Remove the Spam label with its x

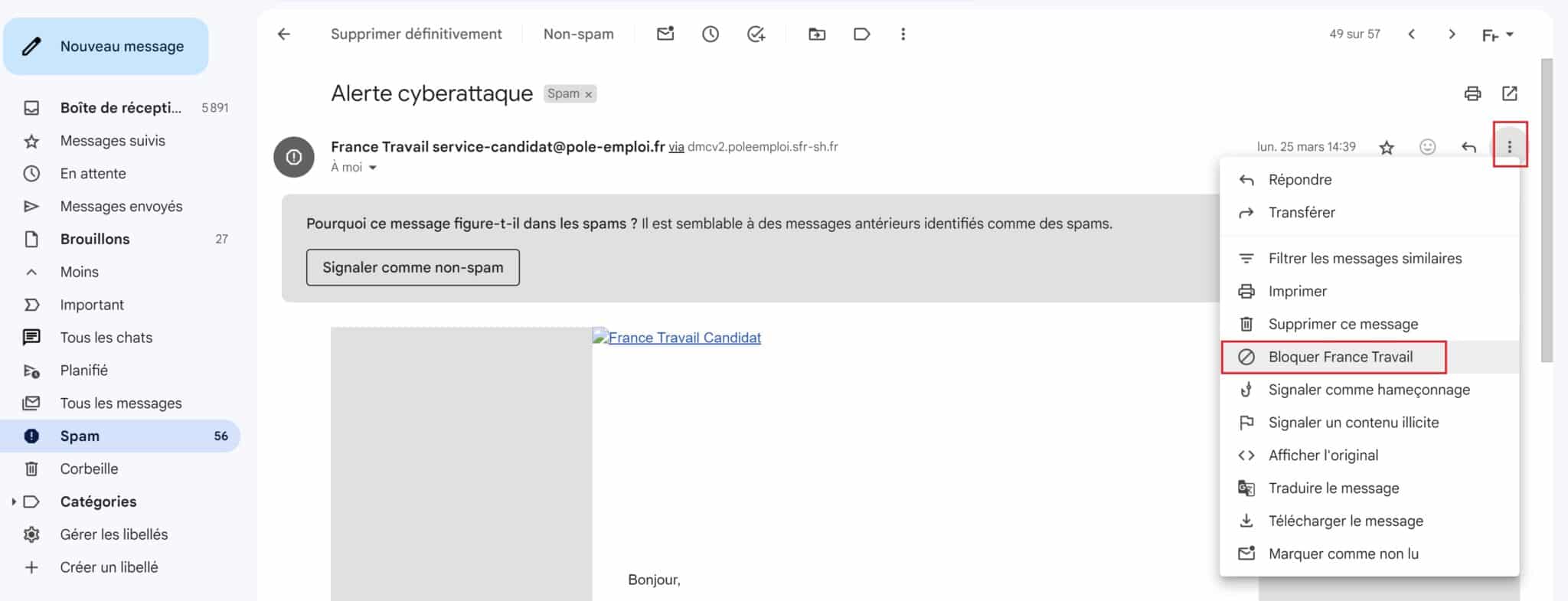[589, 94]
